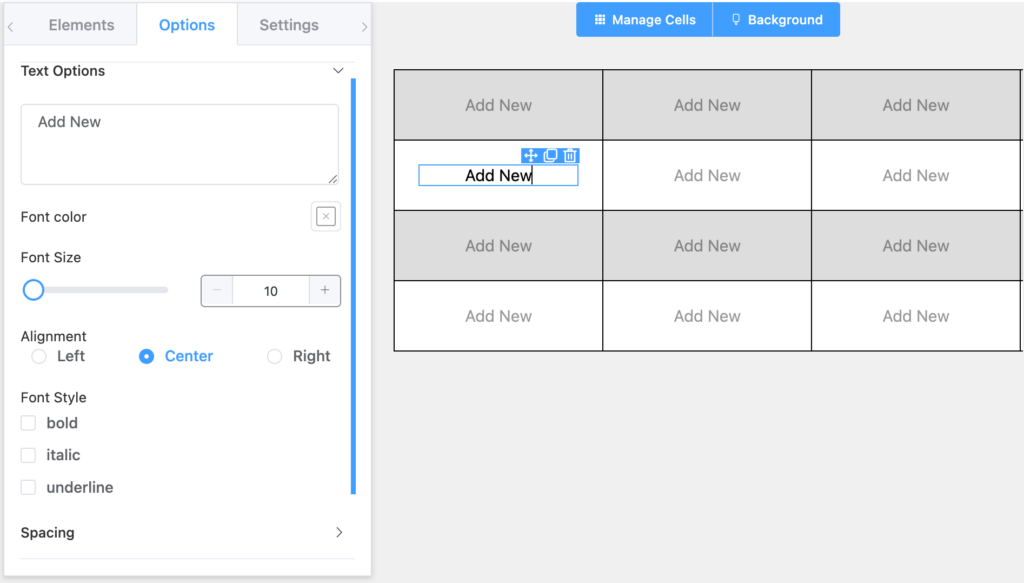Select the second row, third column cell
1024x583 pixels.
pos(916,176)
